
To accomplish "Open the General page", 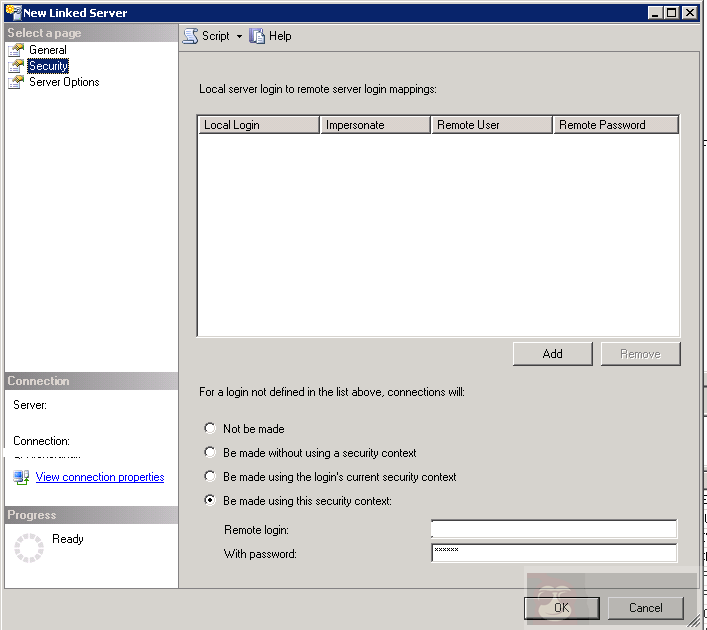I will click(x=48, y=50).
